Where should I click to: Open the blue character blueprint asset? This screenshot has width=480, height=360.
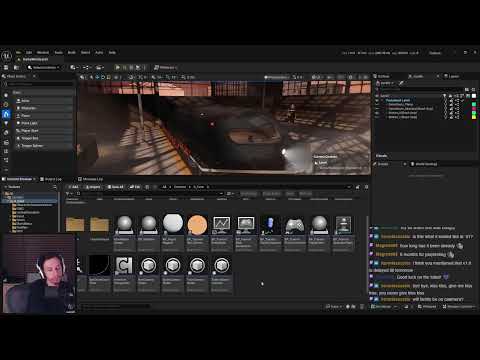(270, 224)
